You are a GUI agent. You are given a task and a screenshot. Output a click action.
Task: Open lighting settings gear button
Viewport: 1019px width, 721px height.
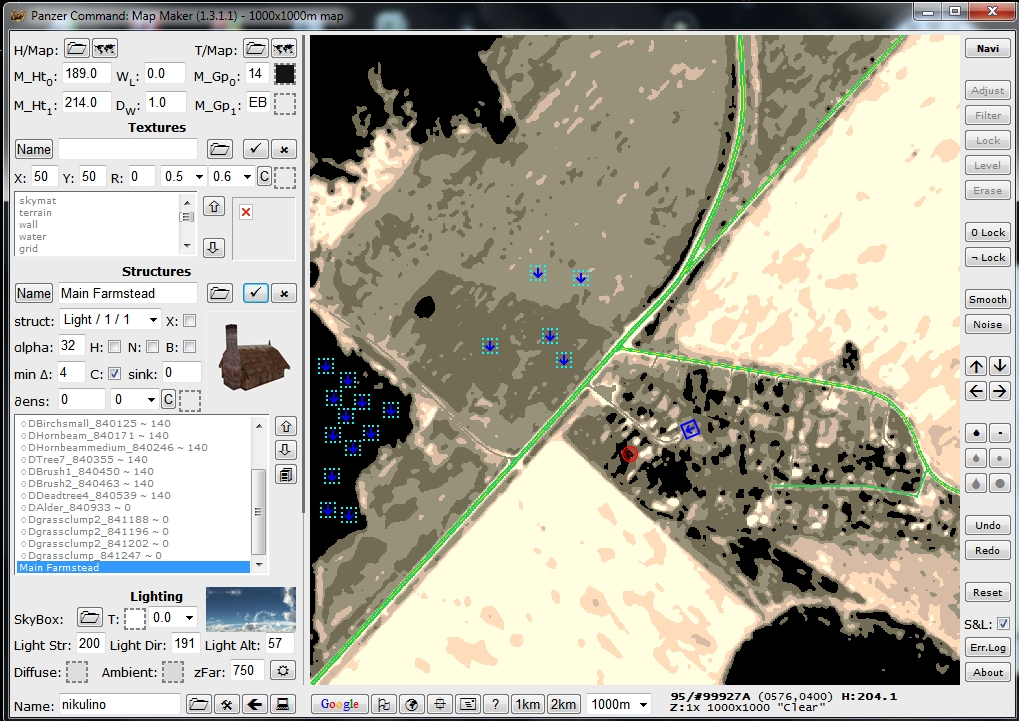pos(283,670)
